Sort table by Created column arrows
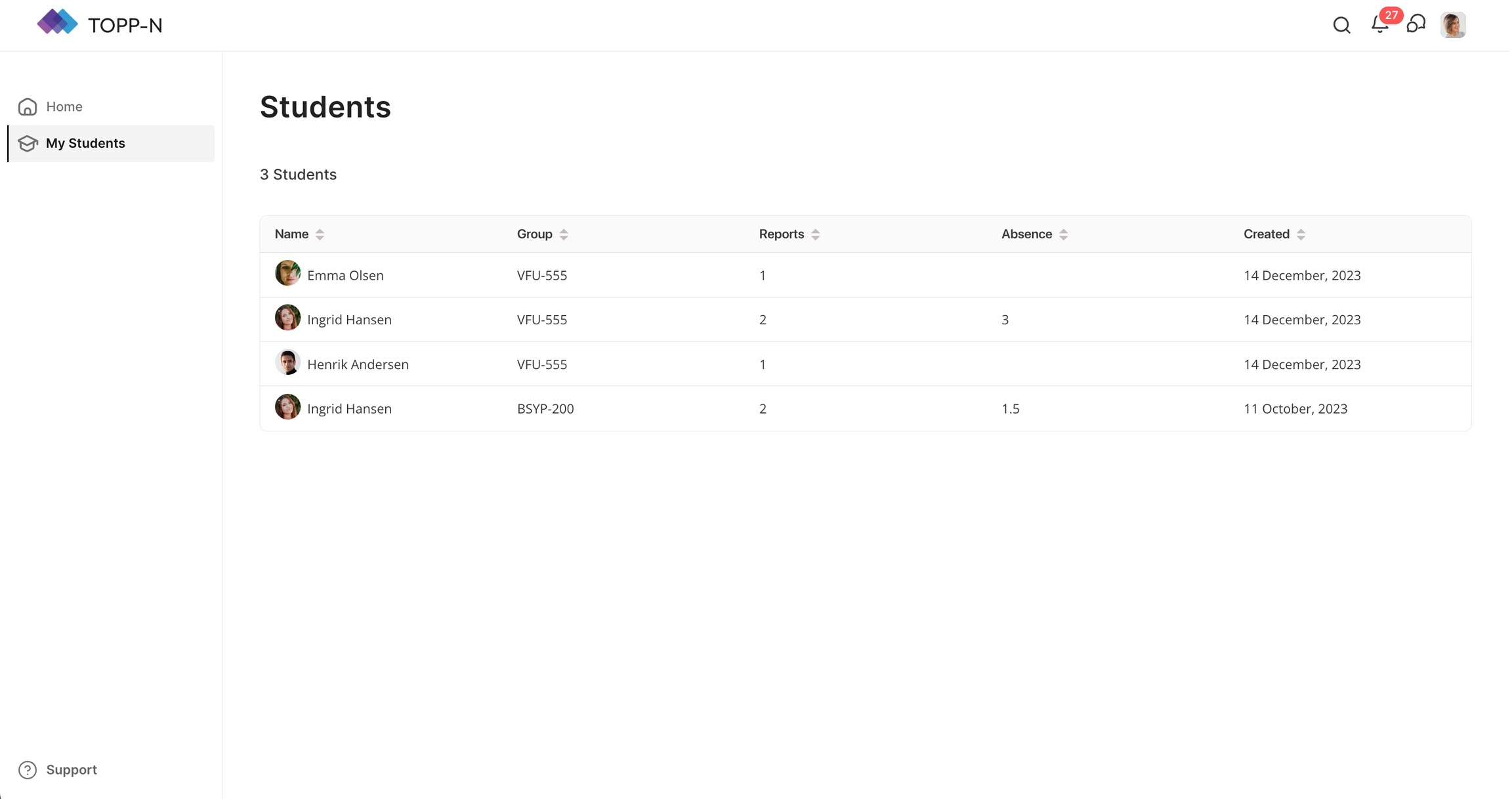The image size is (1512, 799). point(1301,234)
